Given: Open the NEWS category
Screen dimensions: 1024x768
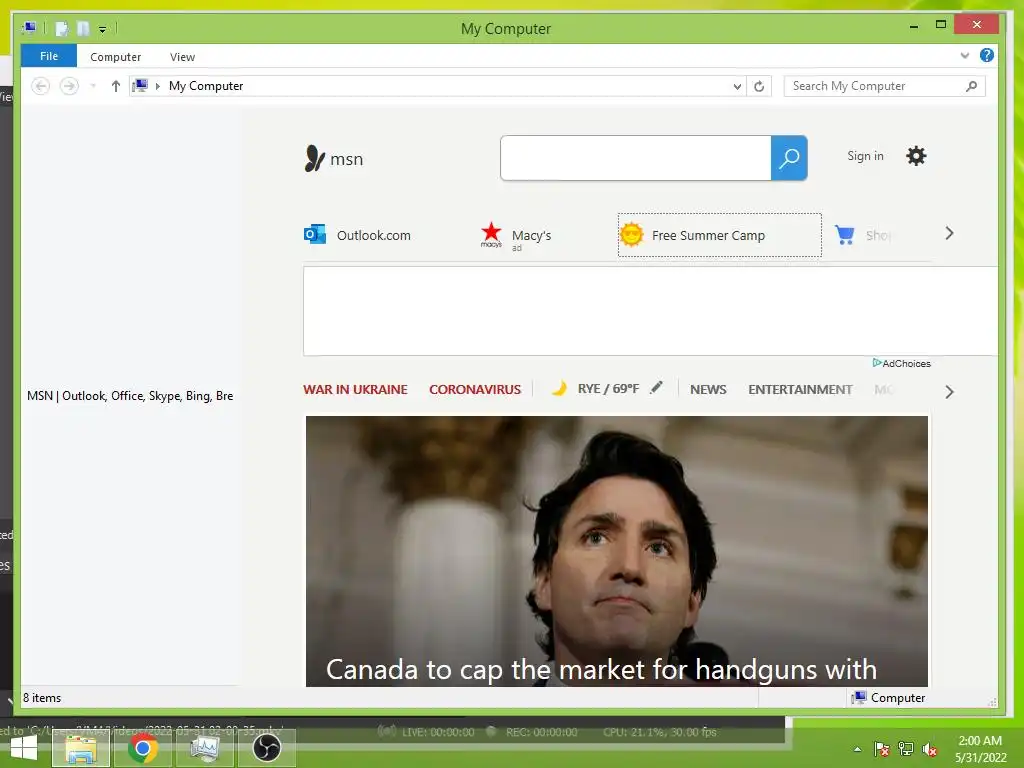Looking at the screenshot, I should tap(708, 389).
